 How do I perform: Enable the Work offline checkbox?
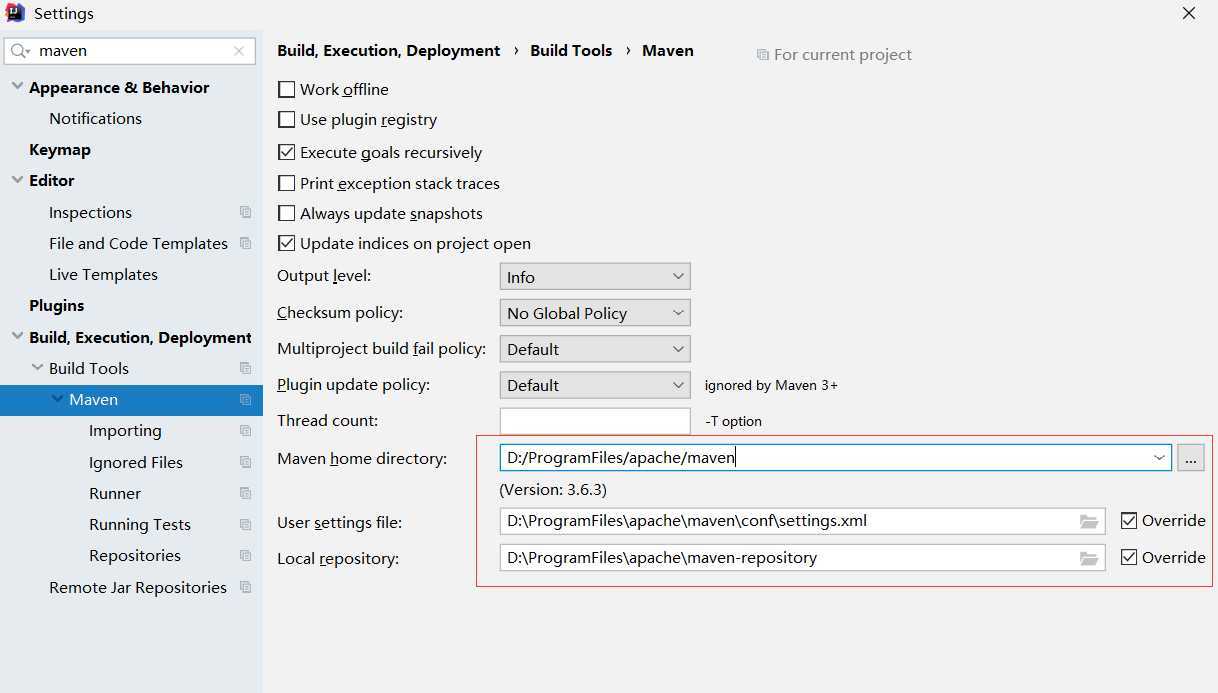pyautogui.click(x=287, y=90)
